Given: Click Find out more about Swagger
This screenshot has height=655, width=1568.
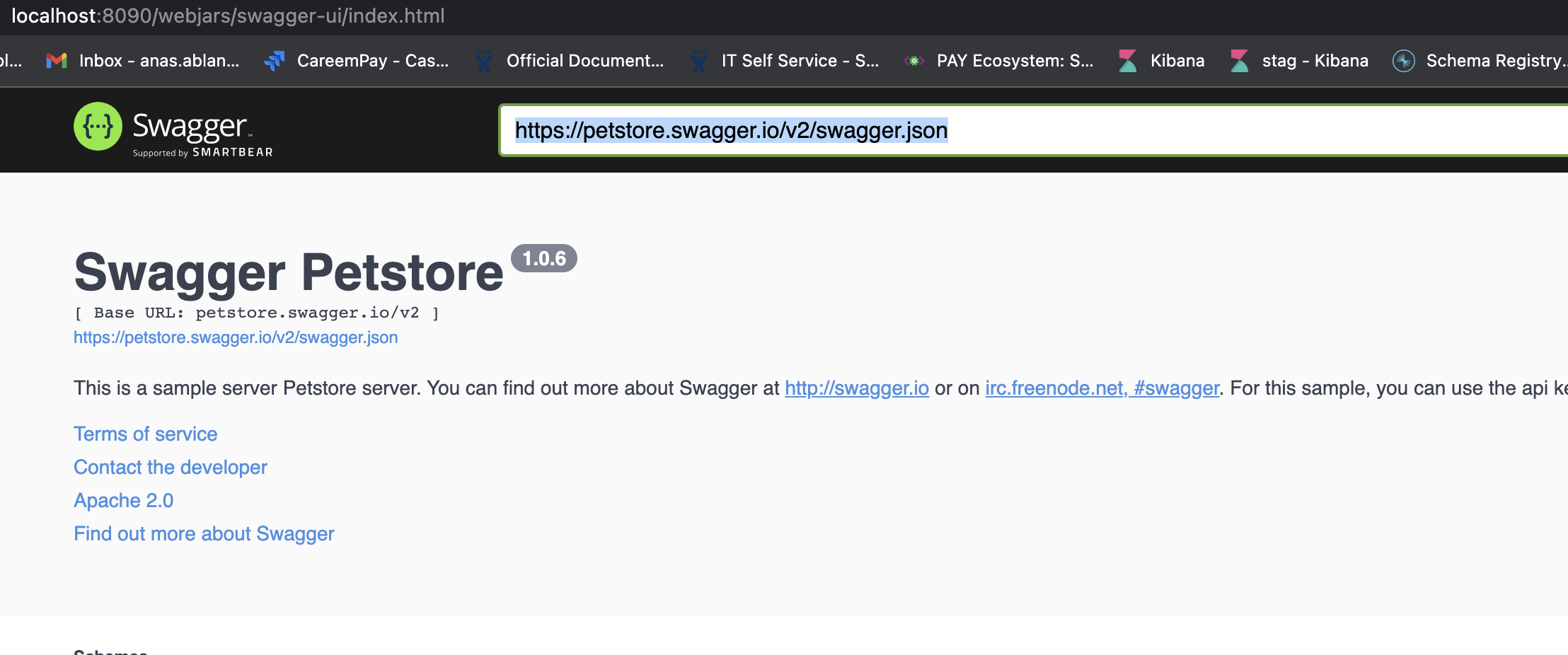Looking at the screenshot, I should point(203,533).
